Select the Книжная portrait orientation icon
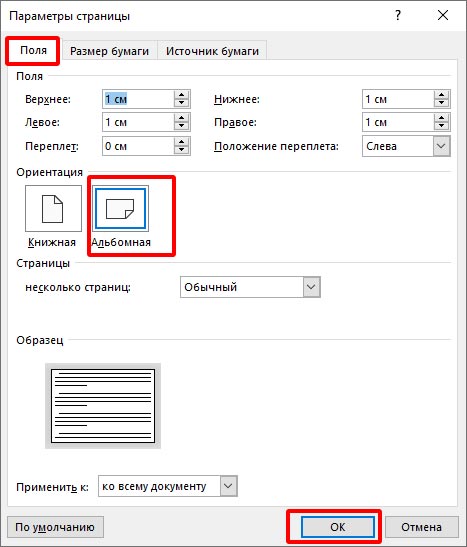The width and height of the screenshot is (467, 547). [x=53, y=208]
